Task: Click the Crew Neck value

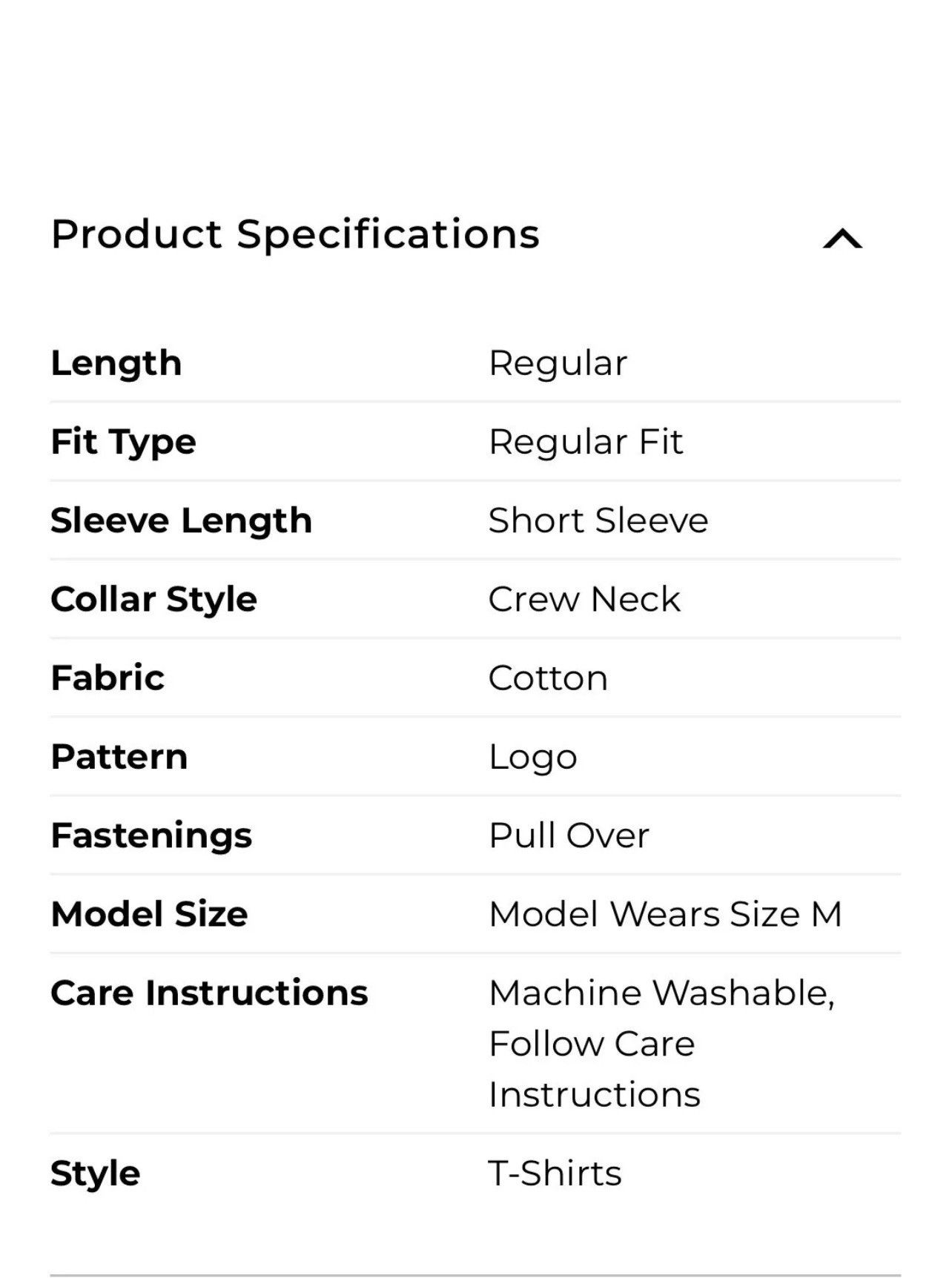Action: (584, 599)
